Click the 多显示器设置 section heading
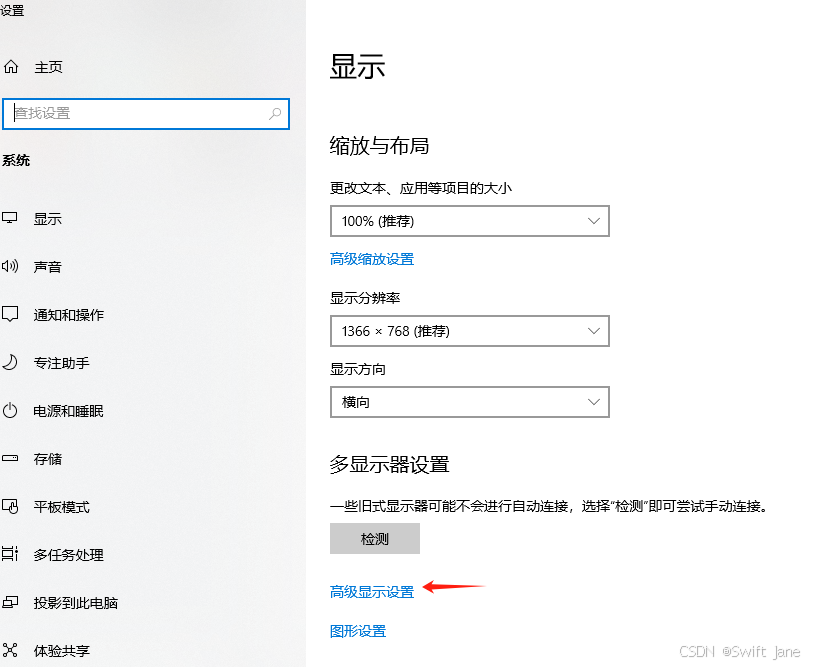The height and width of the screenshot is (667, 816). tap(389, 465)
